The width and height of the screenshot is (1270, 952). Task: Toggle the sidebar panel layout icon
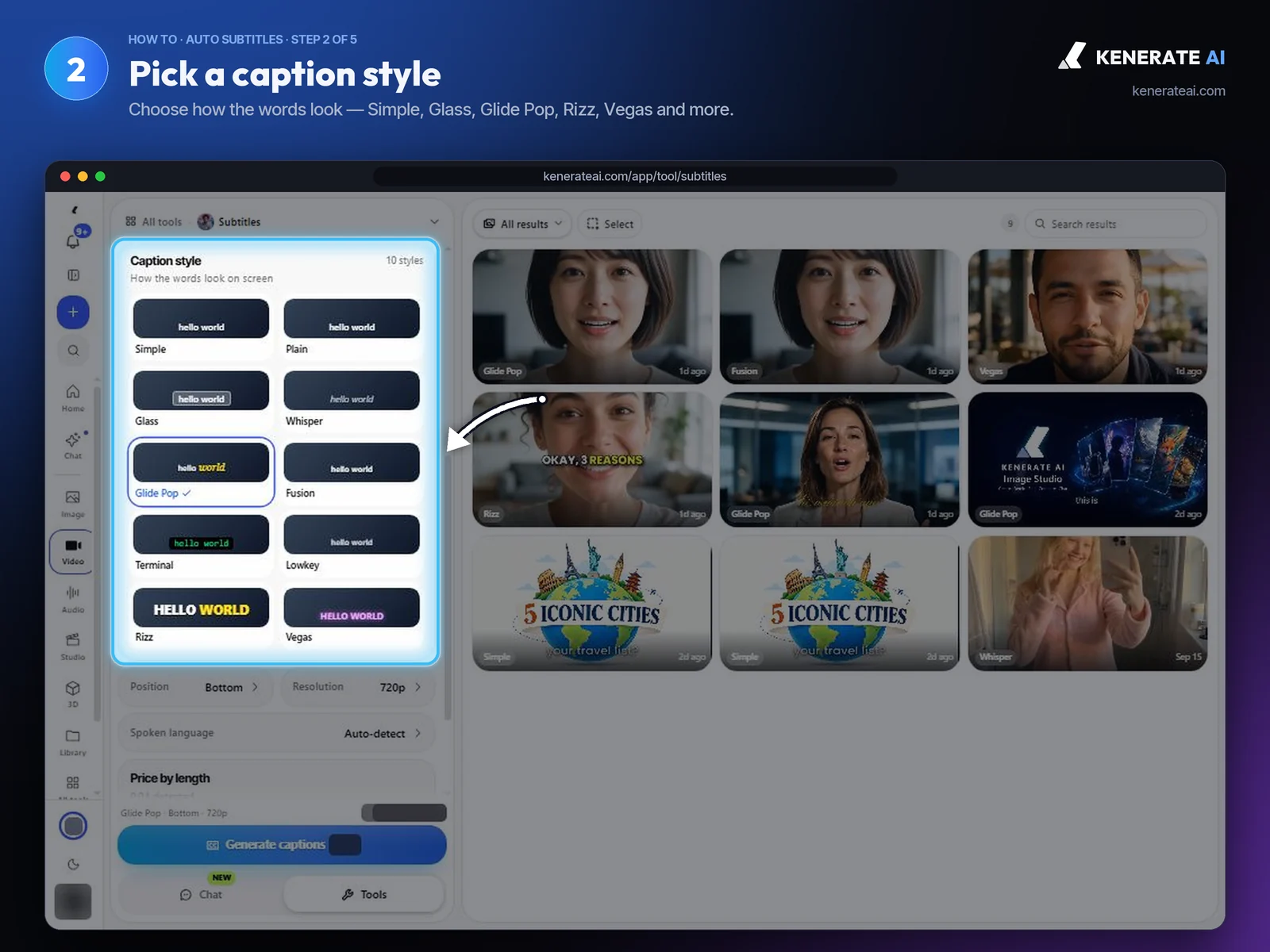point(73,275)
